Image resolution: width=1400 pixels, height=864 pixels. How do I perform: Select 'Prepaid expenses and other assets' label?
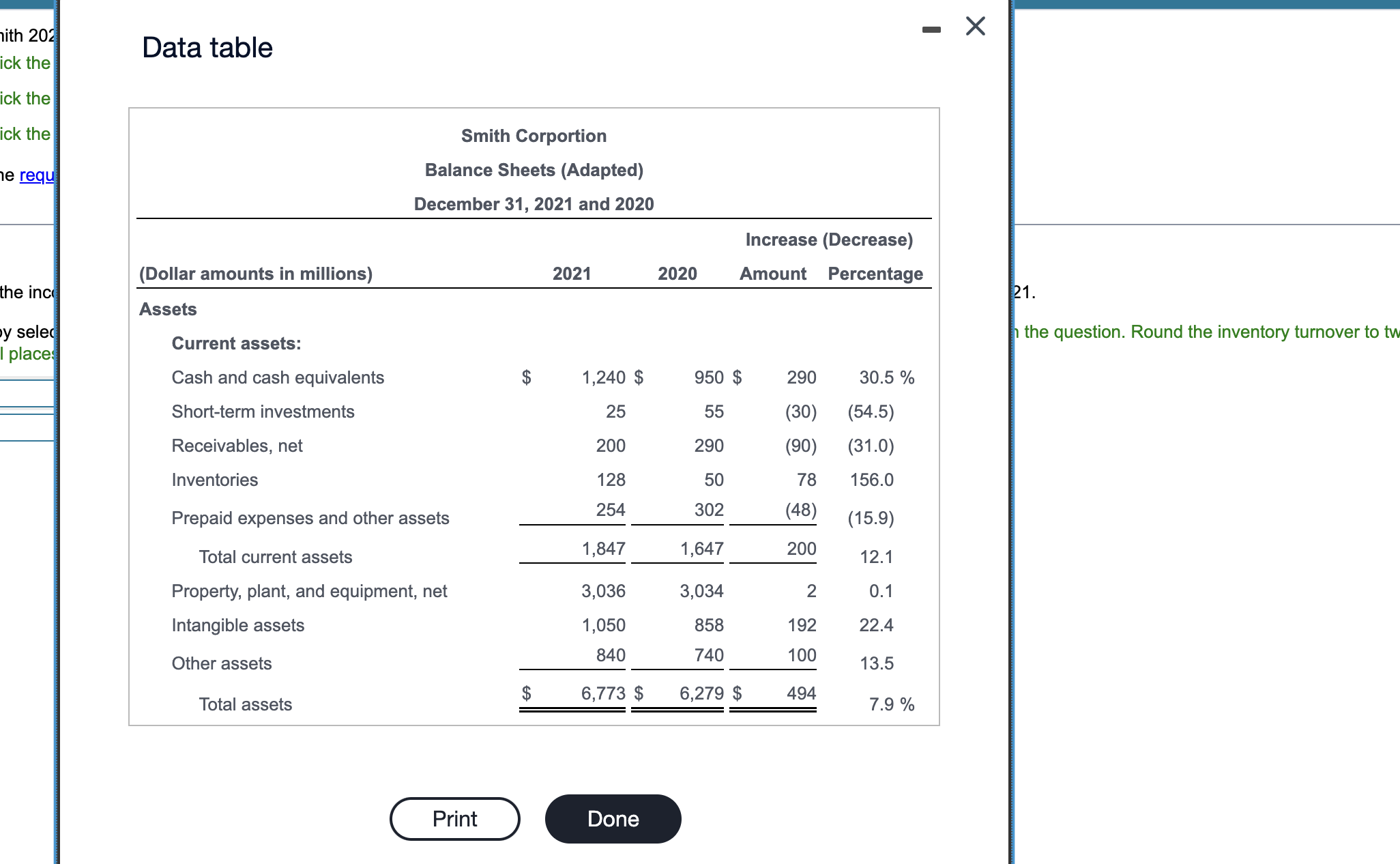[310, 518]
